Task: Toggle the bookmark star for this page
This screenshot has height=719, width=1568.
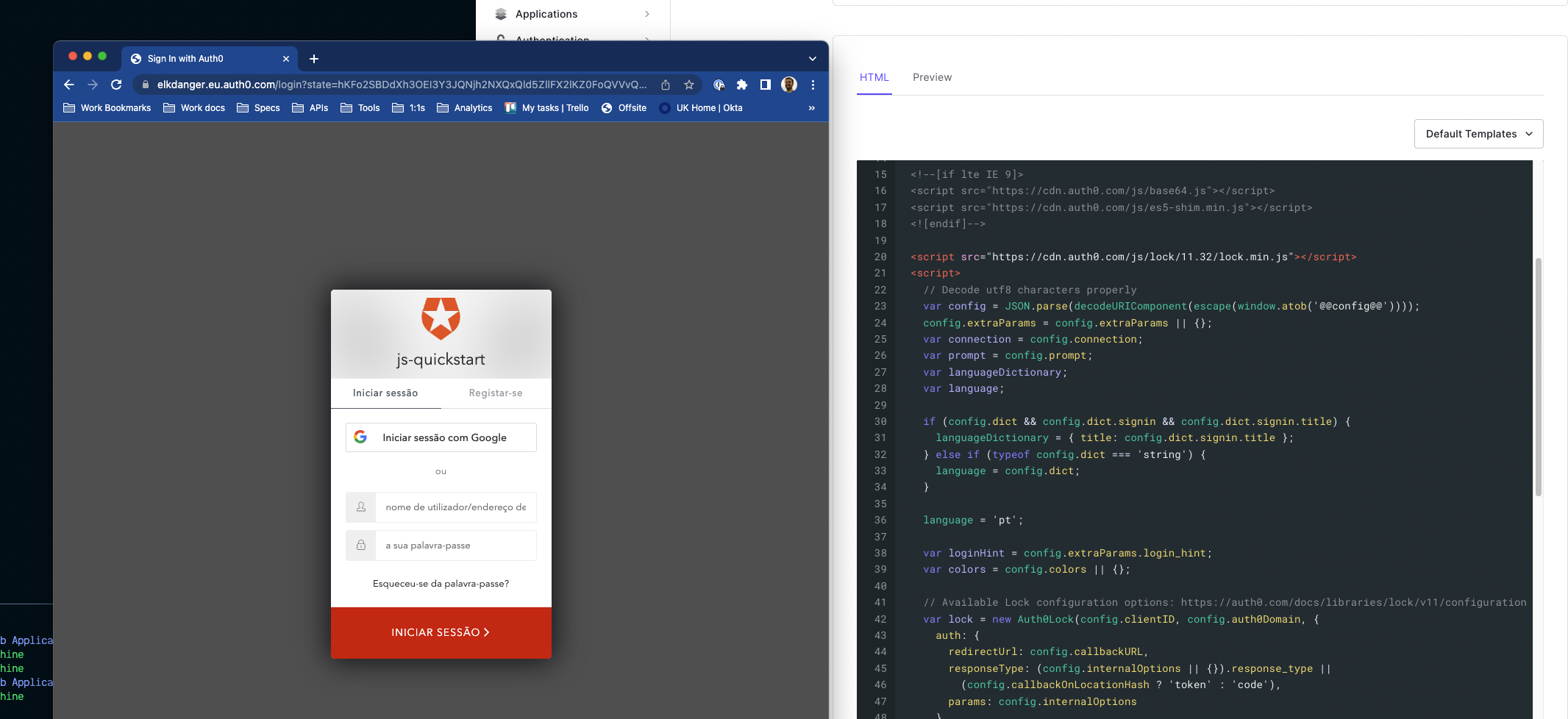Action: (x=689, y=85)
